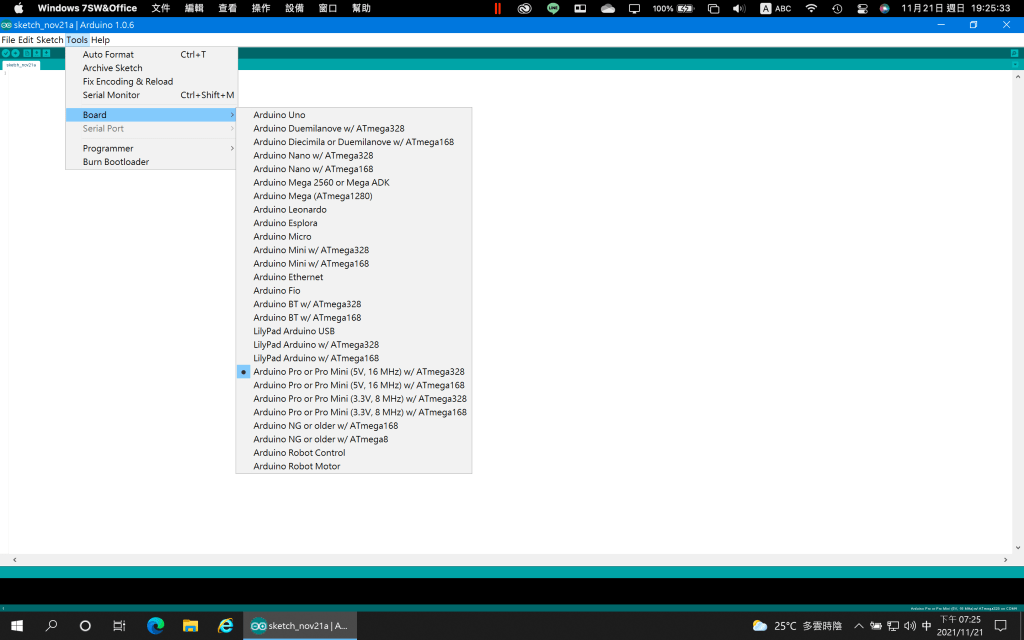Screen dimensions: 1024x640
Task: Choose Auto Format from Tools menu
Action: [x=108, y=55]
